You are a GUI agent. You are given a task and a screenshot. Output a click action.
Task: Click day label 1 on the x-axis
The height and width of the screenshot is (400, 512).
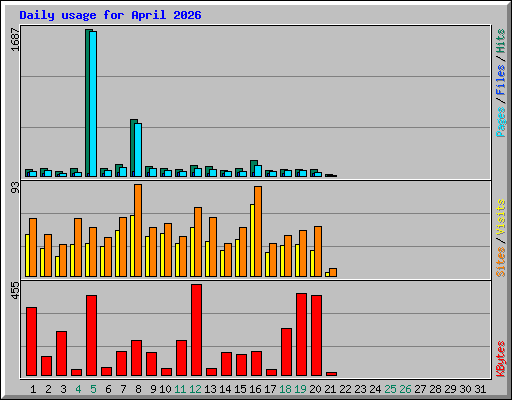pos(33,389)
